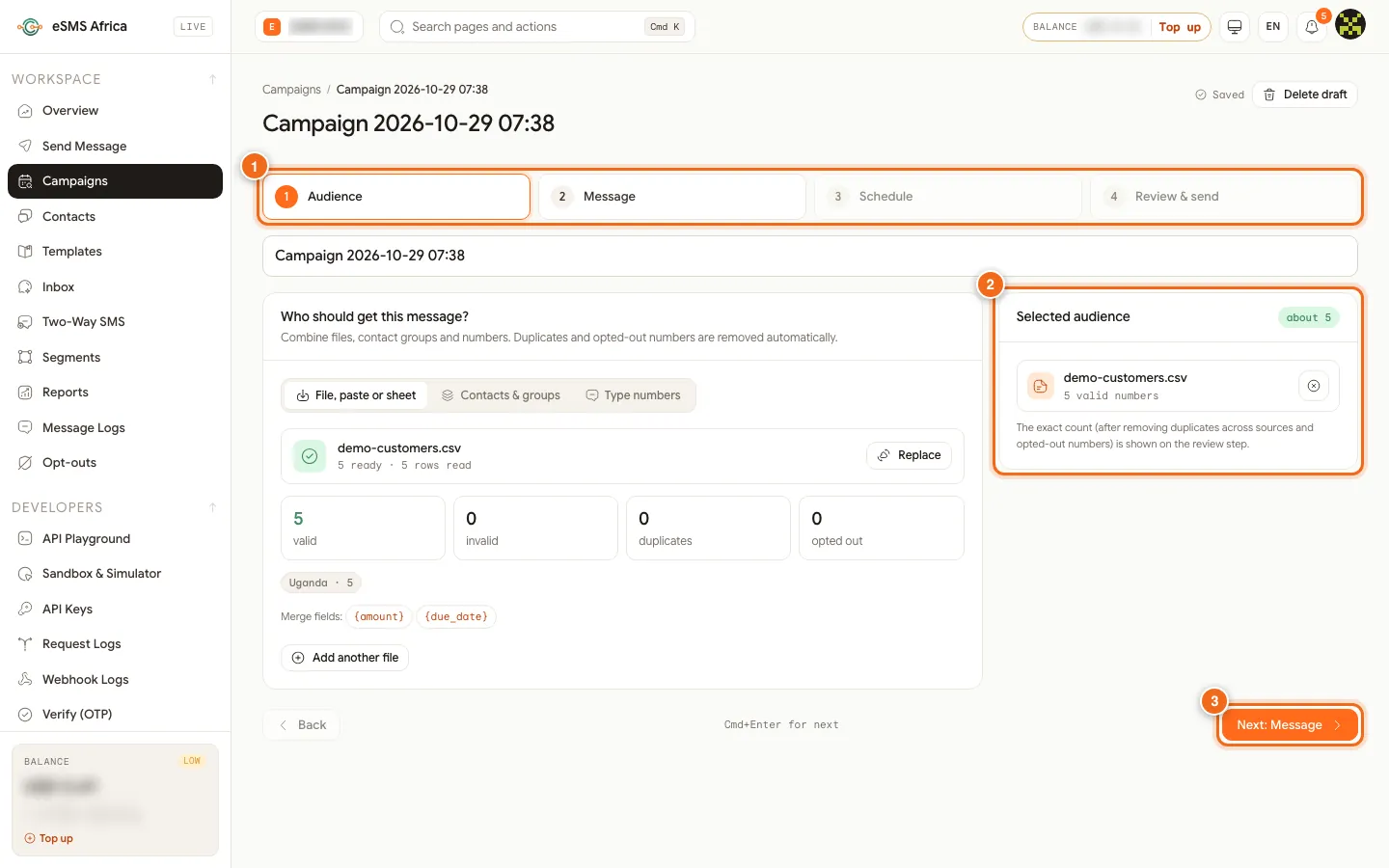Viewport: 1389px width, 868px height.
Task: Click Top up in header balance
Action: [1180, 27]
